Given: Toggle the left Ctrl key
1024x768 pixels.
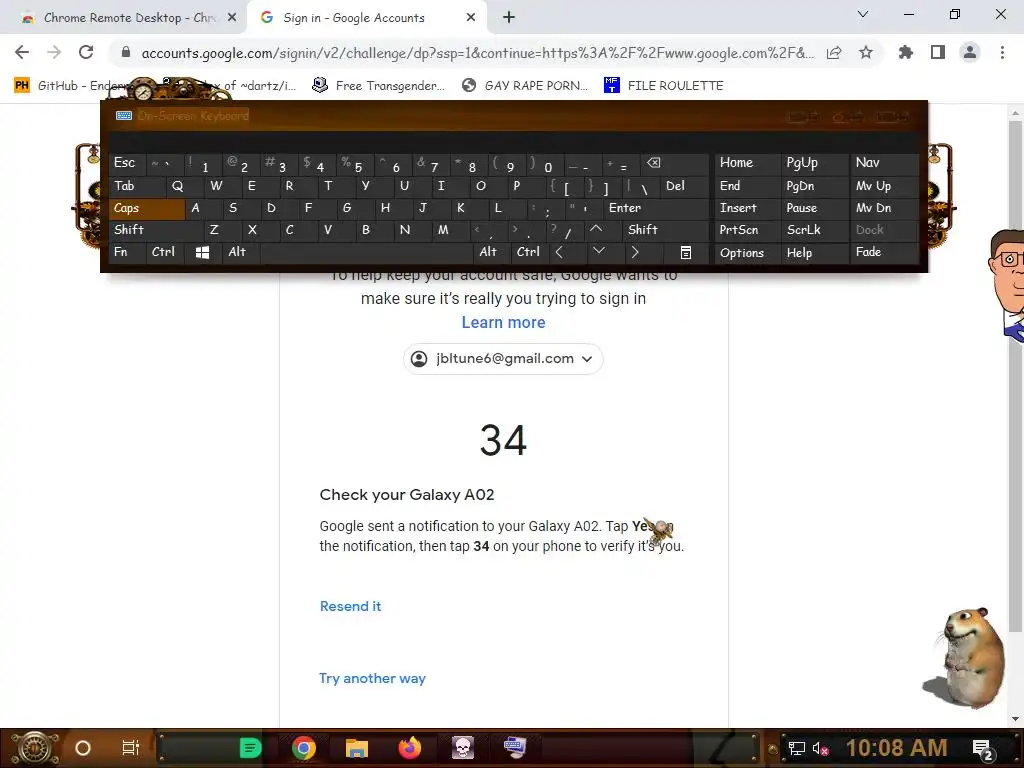Looking at the screenshot, I should coord(165,252).
